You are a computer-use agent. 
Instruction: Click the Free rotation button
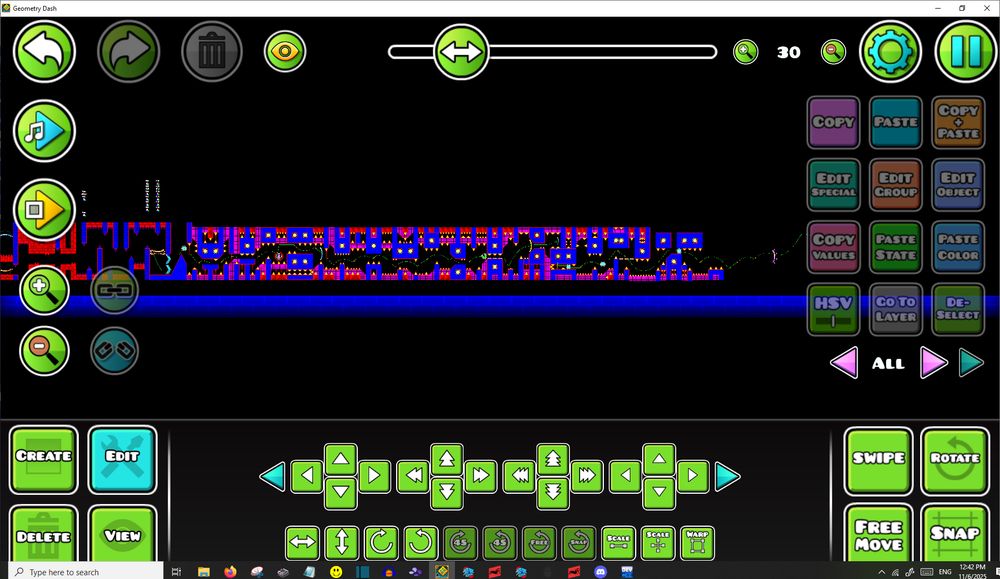[540, 543]
